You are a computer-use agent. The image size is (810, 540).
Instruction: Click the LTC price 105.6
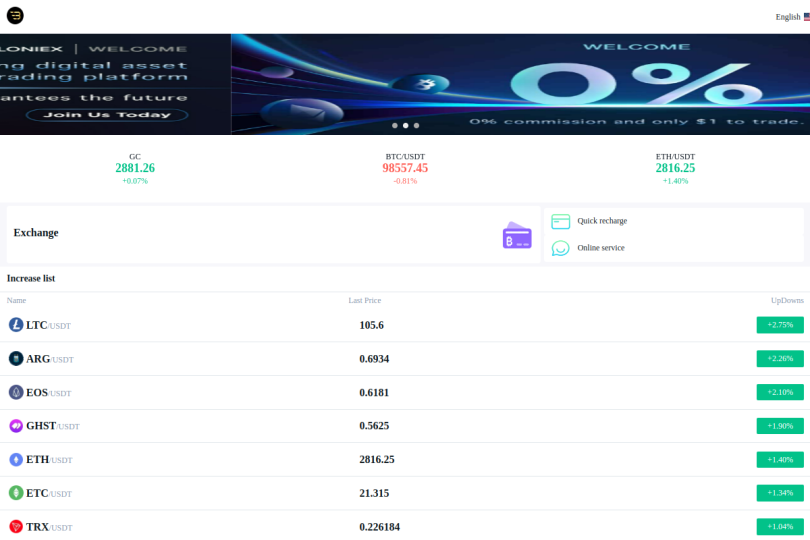tap(371, 325)
